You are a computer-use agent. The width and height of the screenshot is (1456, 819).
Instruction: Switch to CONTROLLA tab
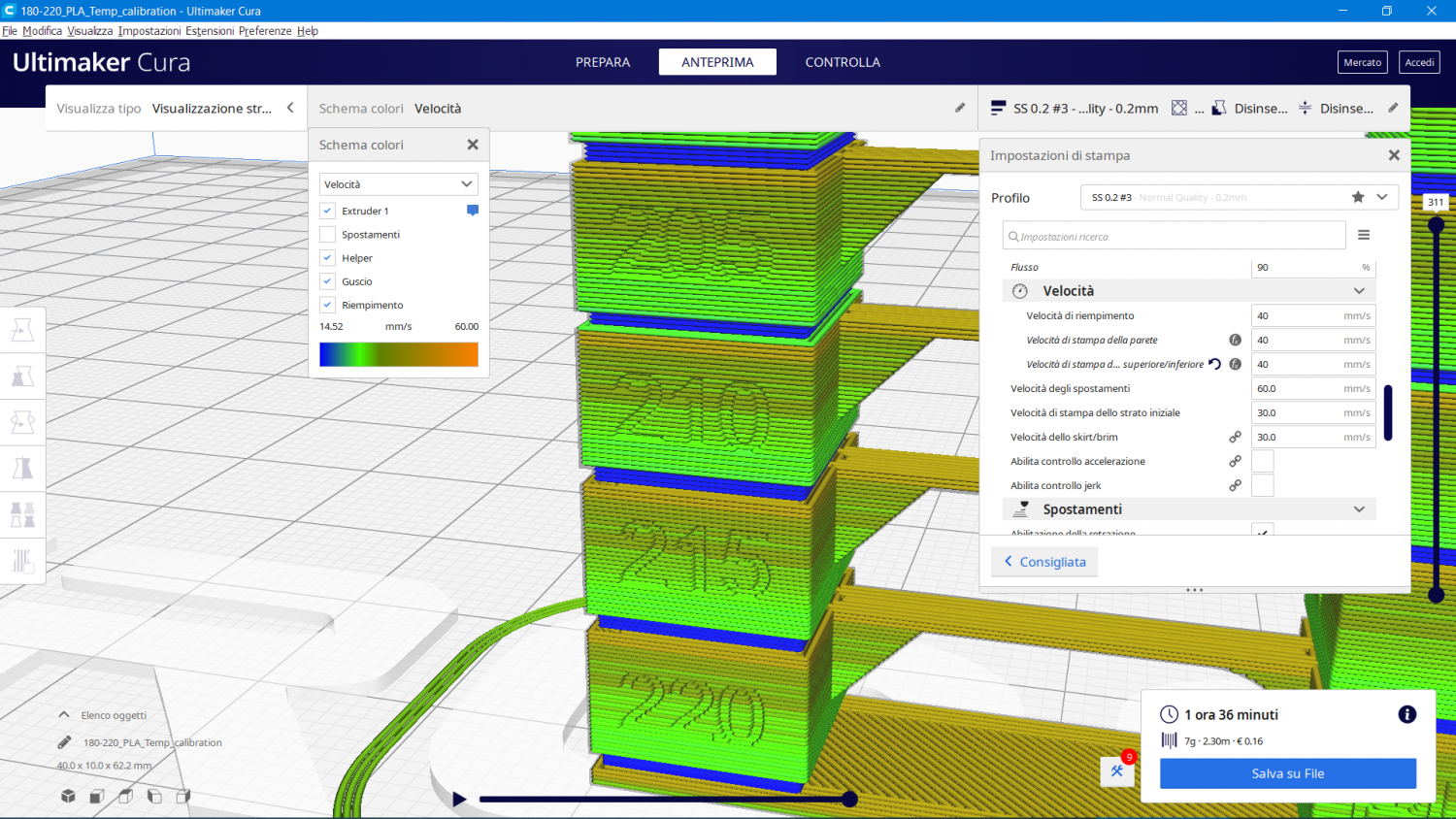click(843, 62)
